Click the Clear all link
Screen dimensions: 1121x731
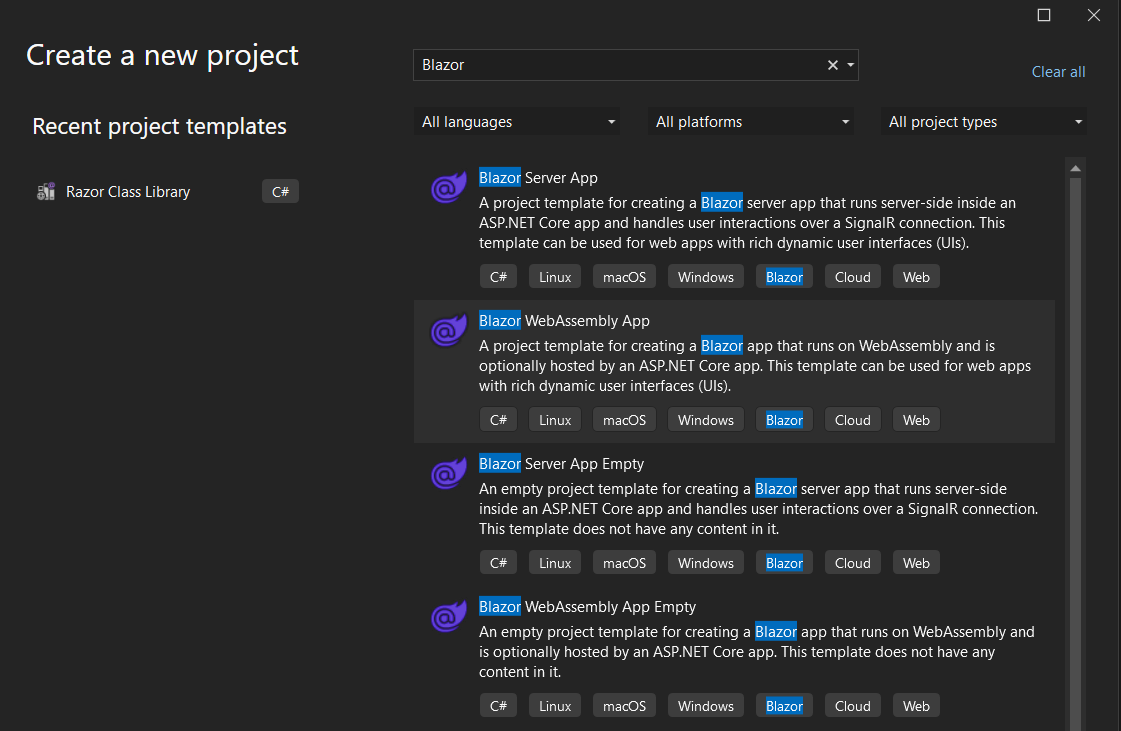pos(1058,71)
